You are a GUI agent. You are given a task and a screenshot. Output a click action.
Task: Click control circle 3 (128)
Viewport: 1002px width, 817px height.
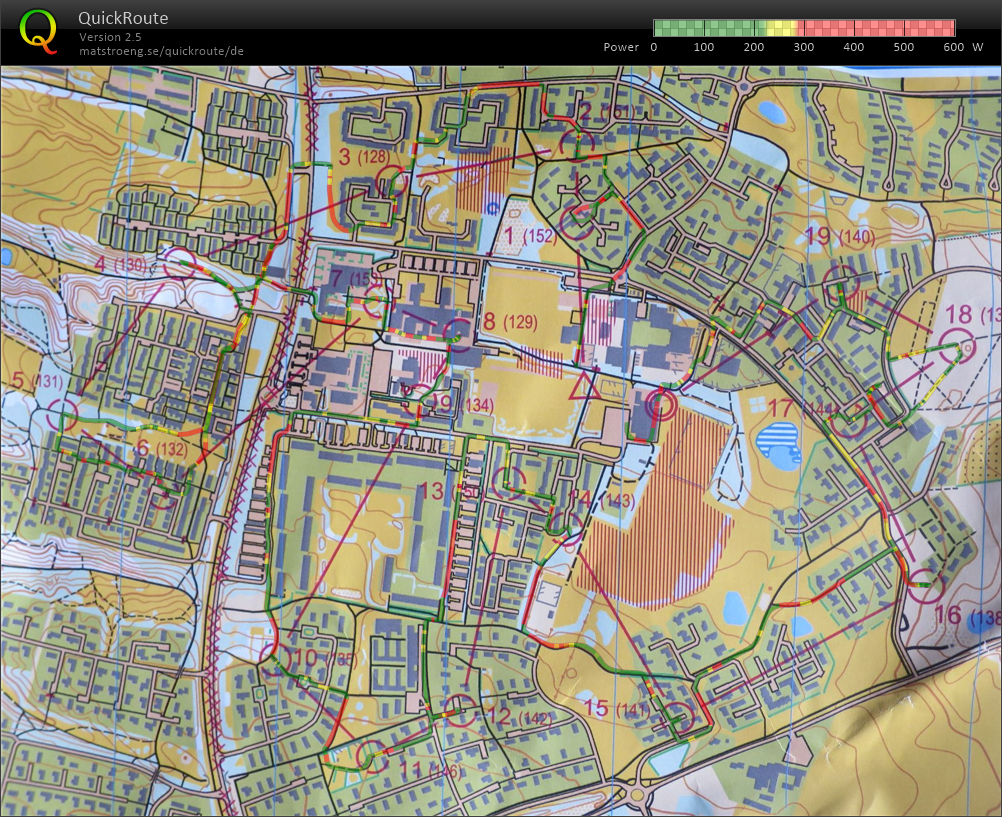(391, 182)
